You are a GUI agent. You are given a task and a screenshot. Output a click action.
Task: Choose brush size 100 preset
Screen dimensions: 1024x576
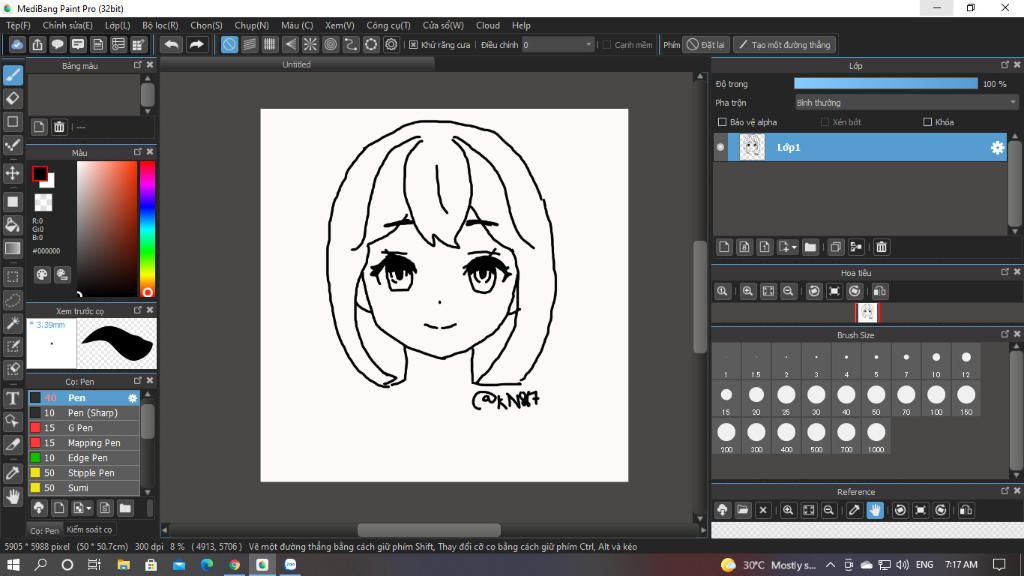click(x=936, y=398)
